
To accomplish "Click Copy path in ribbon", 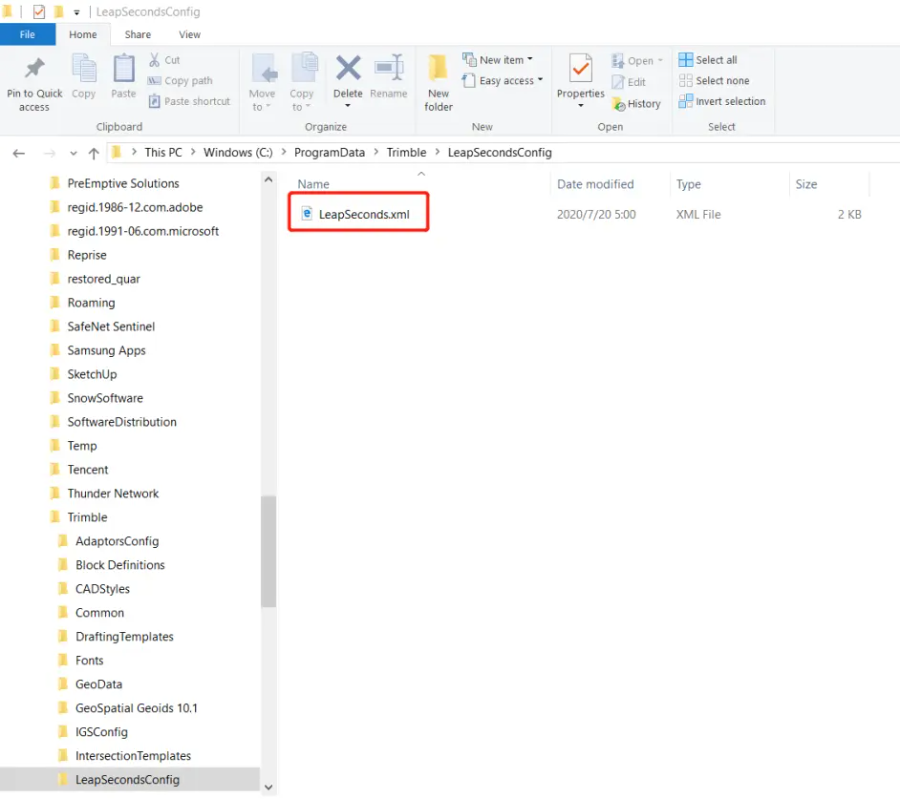I will (180, 81).
